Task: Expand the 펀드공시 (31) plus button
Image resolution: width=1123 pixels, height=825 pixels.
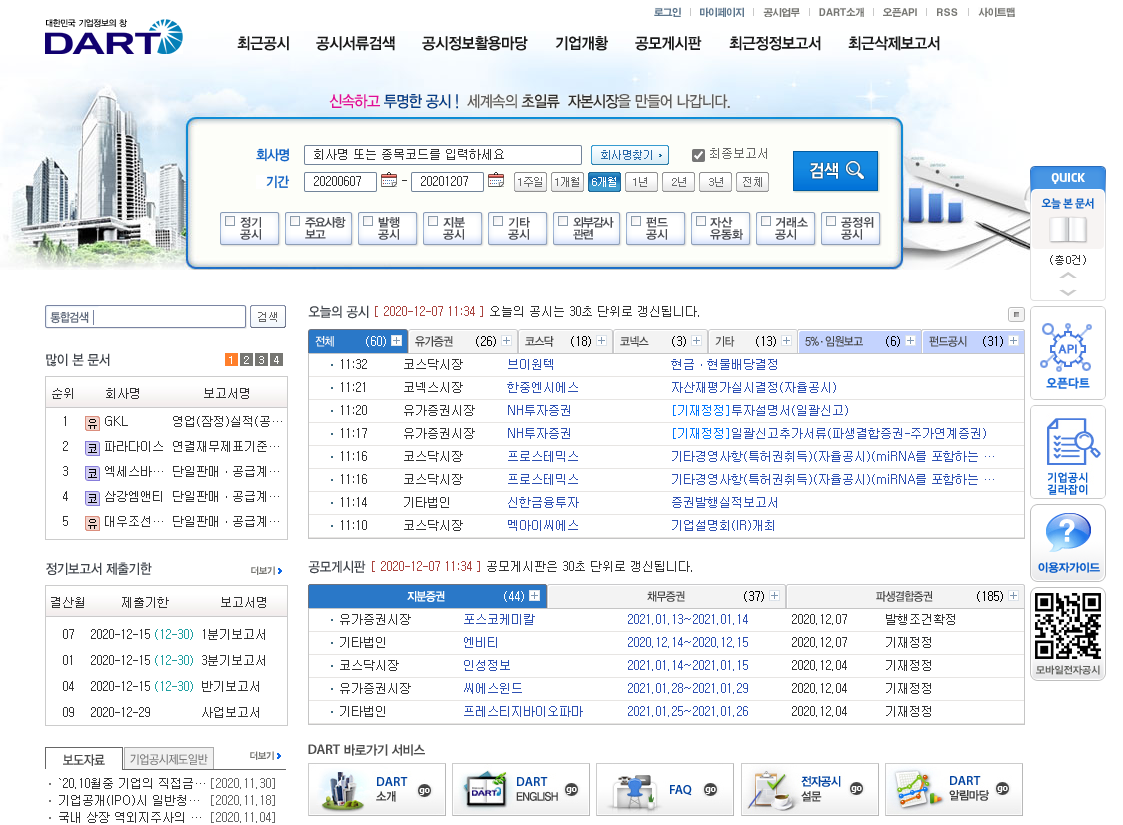Action: click(1013, 341)
